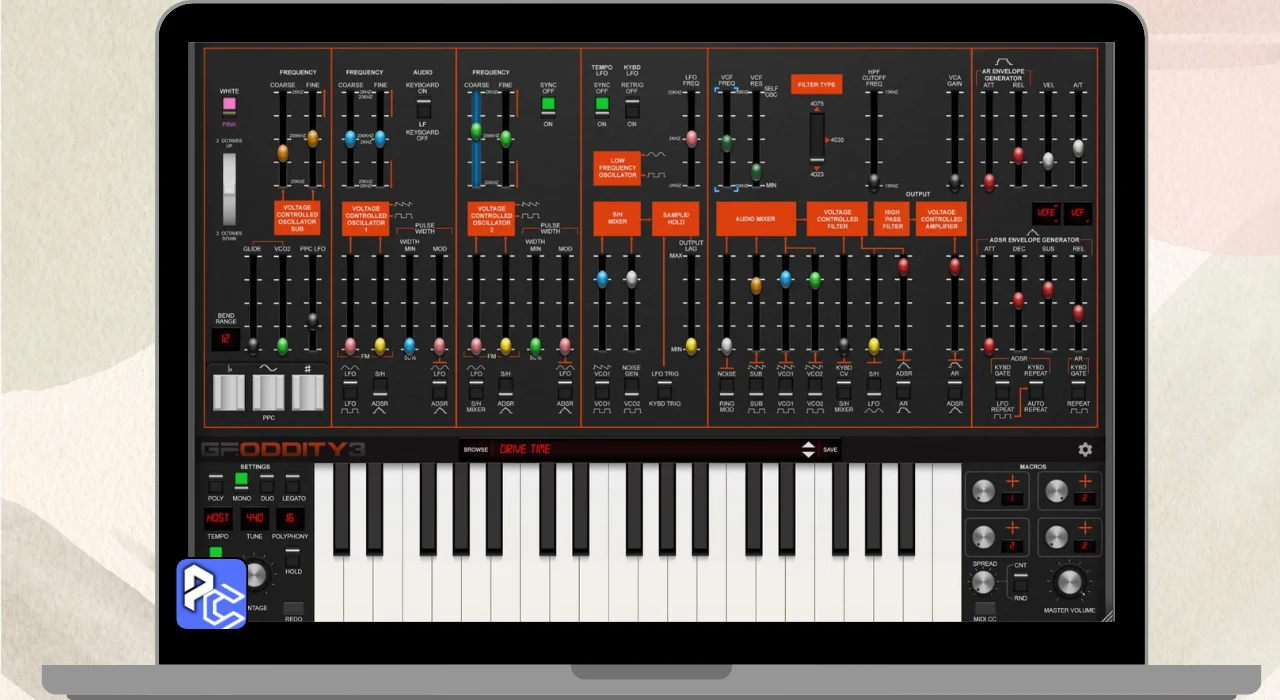
Task: Enable Poly mode switch
Action: click(215, 483)
